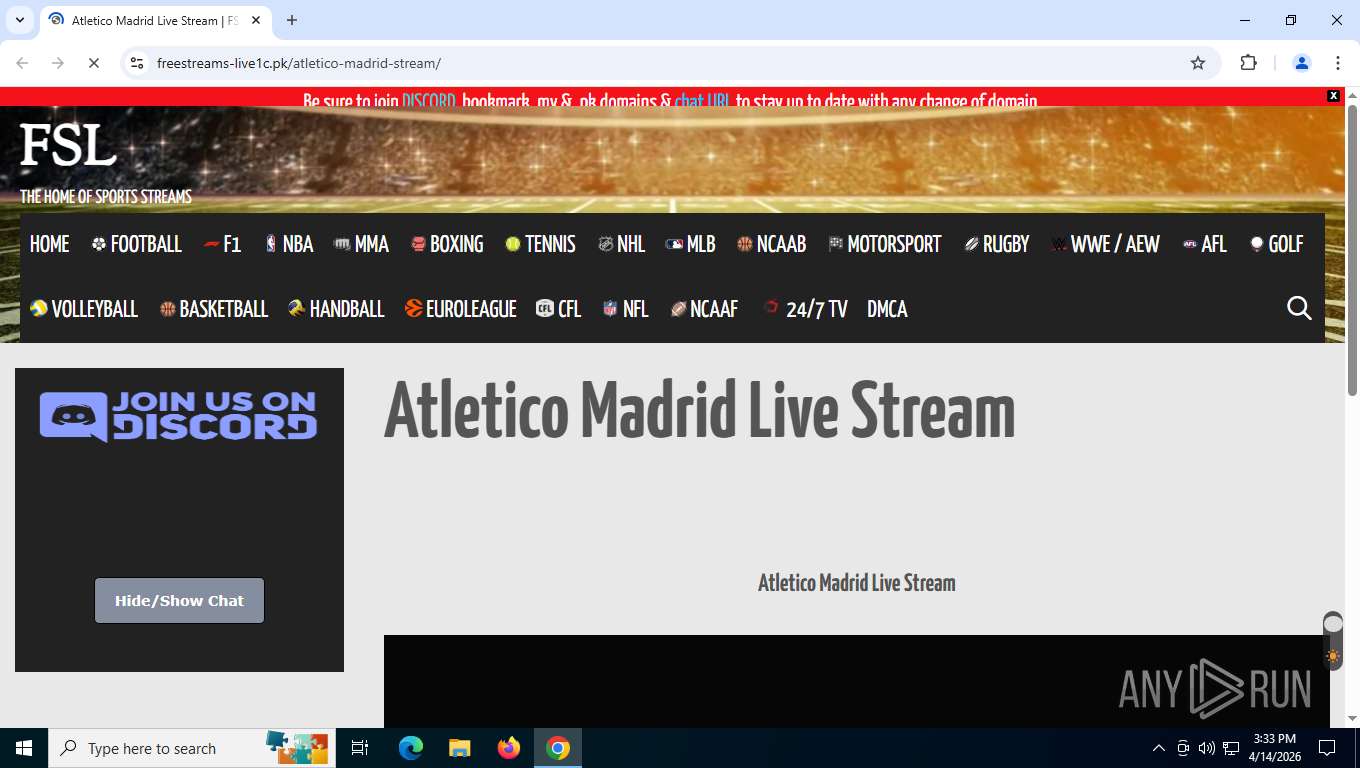
Task: Open the DMCA page link
Action: click(x=887, y=309)
